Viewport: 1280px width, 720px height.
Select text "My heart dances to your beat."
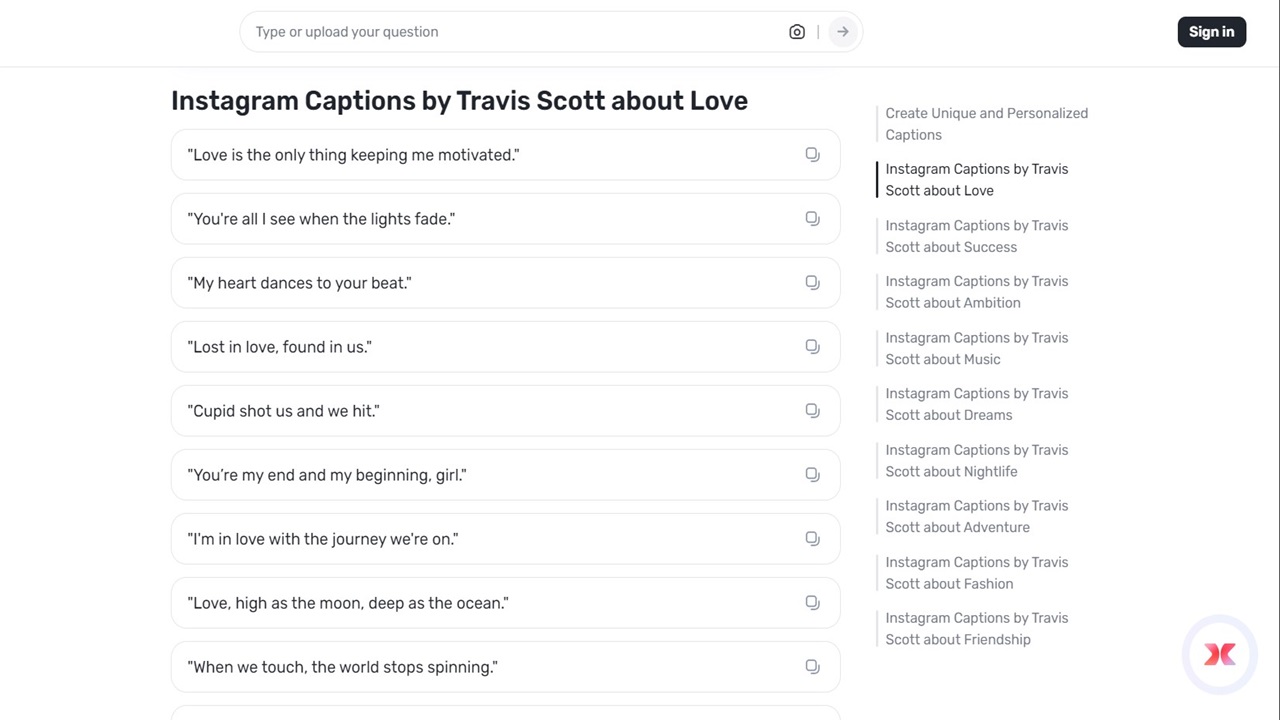click(x=299, y=283)
